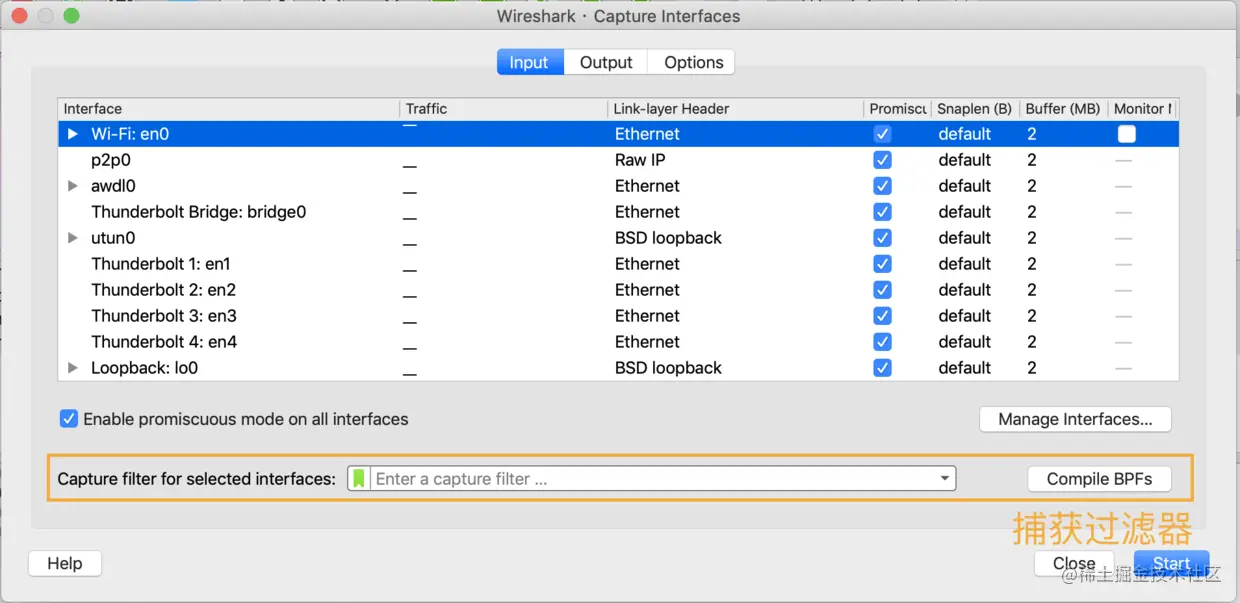Switch to the Input tab
The image size is (1240, 603).
click(529, 62)
